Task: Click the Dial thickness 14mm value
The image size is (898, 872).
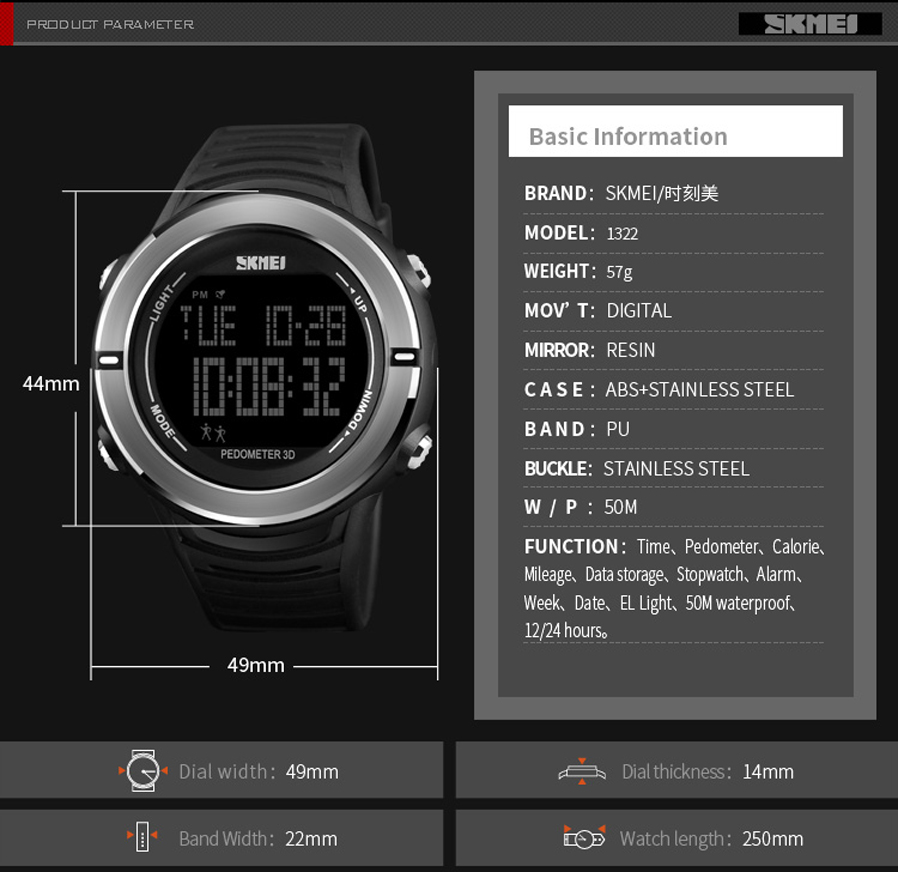Action: point(768,772)
